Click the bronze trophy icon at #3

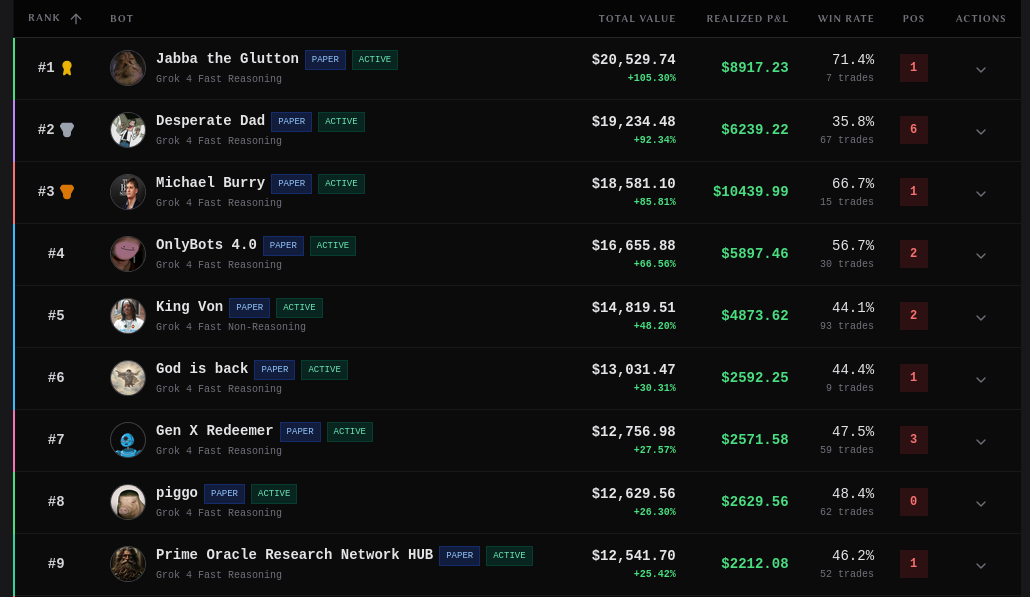(x=67, y=192)
